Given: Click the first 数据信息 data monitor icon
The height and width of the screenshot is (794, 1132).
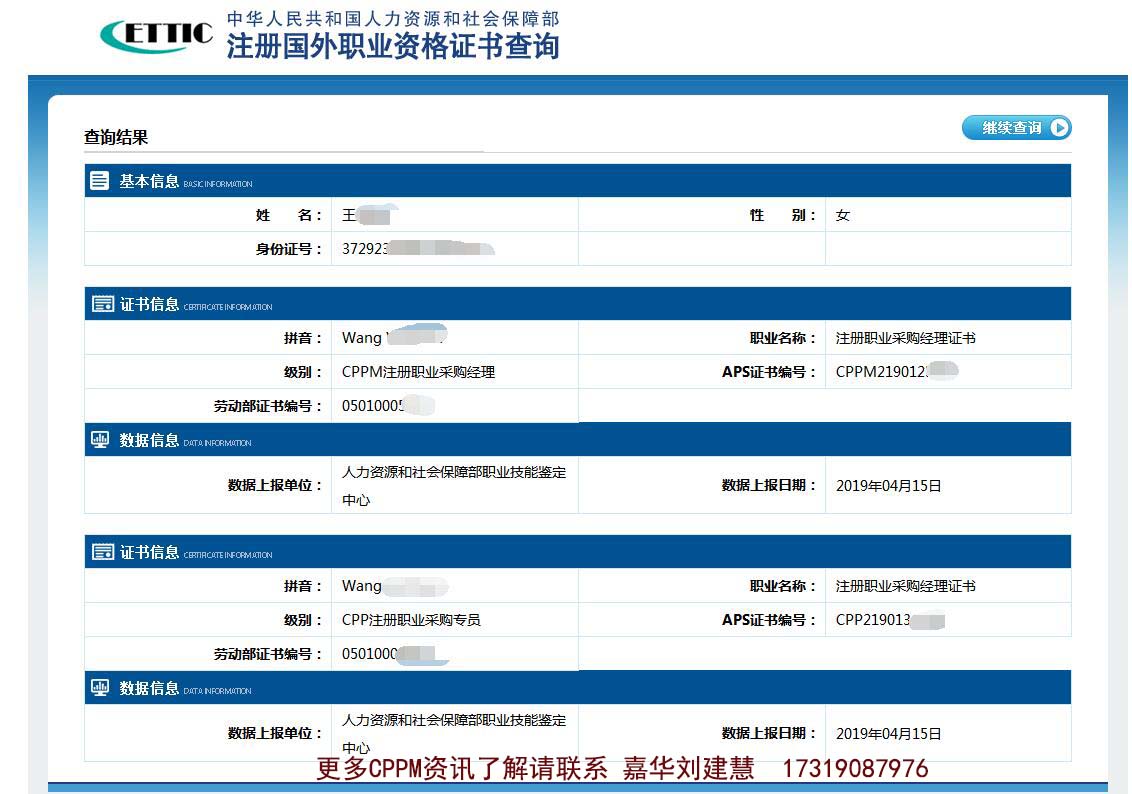Looking at the screenshot, I should 100,438.
